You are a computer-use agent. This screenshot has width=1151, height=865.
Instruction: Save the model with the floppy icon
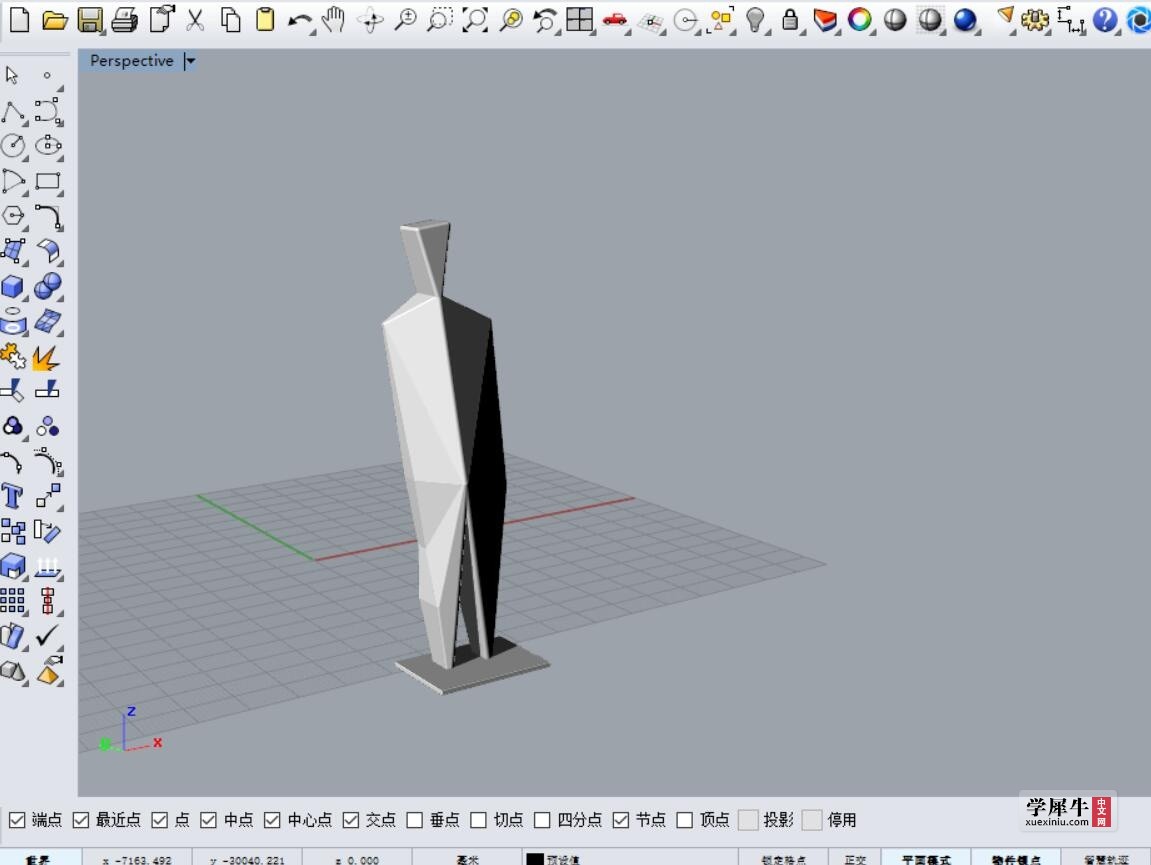[90, 20]
